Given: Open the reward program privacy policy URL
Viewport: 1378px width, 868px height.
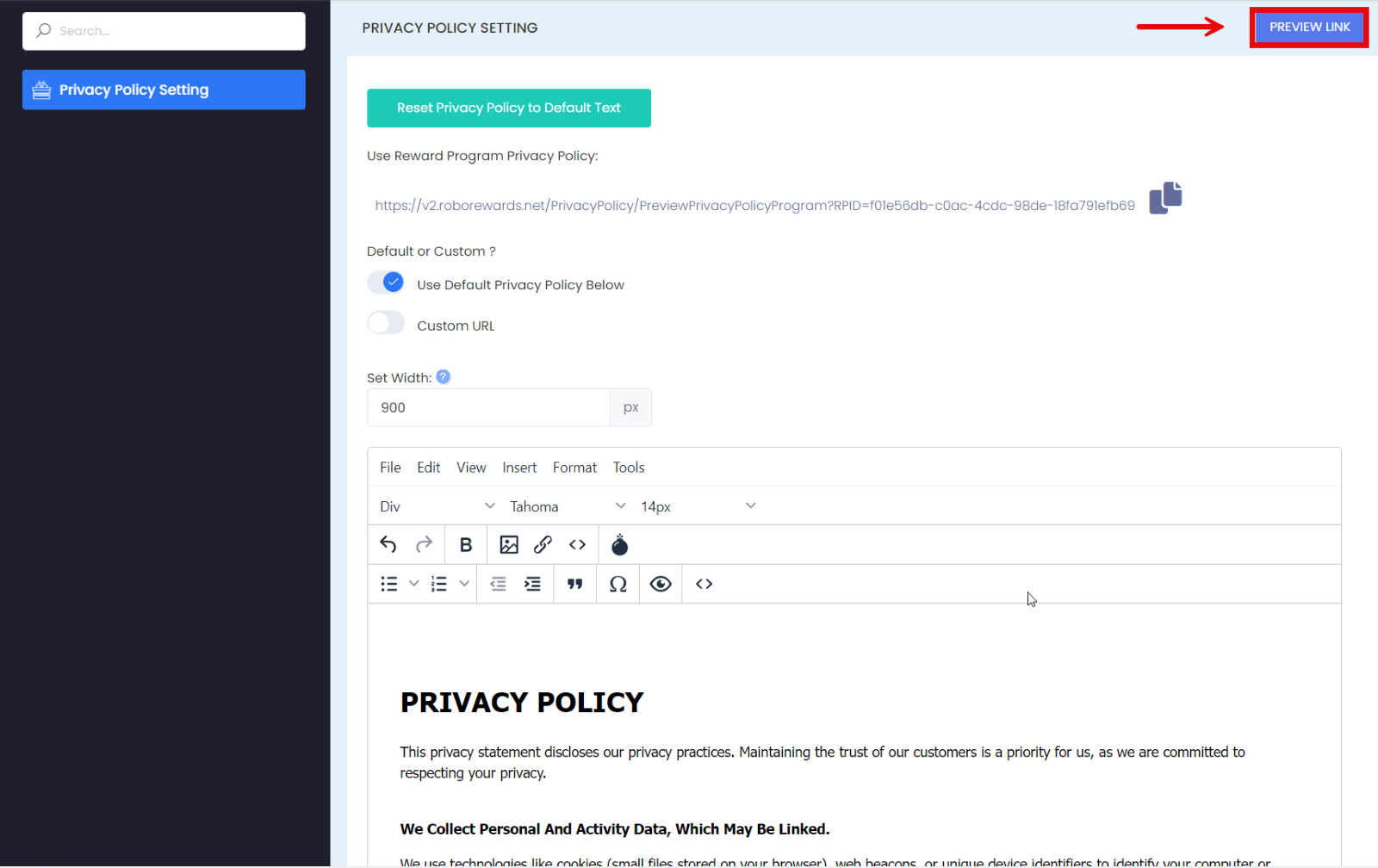Looking at the screenshot, I should [x=754, y=206].
